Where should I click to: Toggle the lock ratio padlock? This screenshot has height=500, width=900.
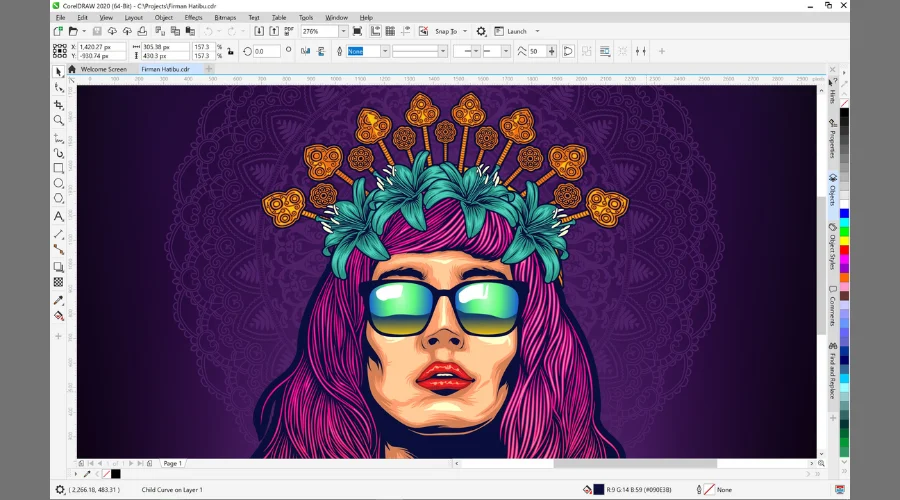[230, 51]
